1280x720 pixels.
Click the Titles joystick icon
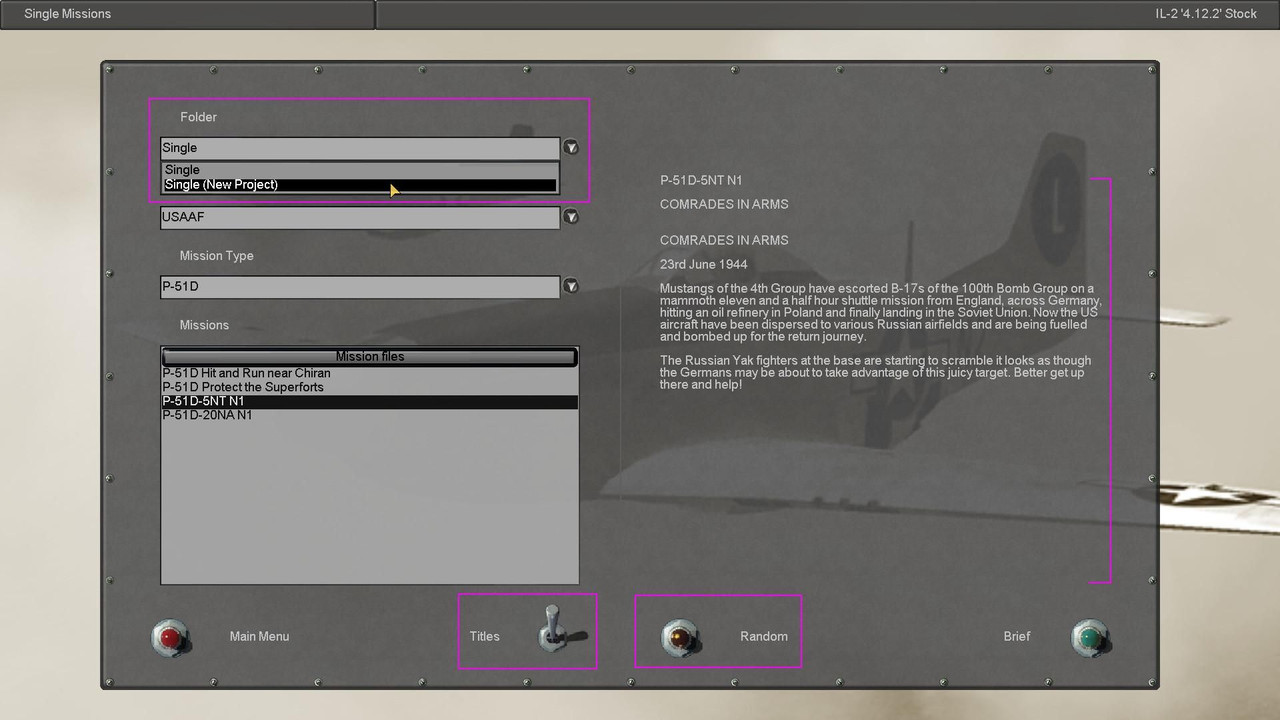point(561,630)
